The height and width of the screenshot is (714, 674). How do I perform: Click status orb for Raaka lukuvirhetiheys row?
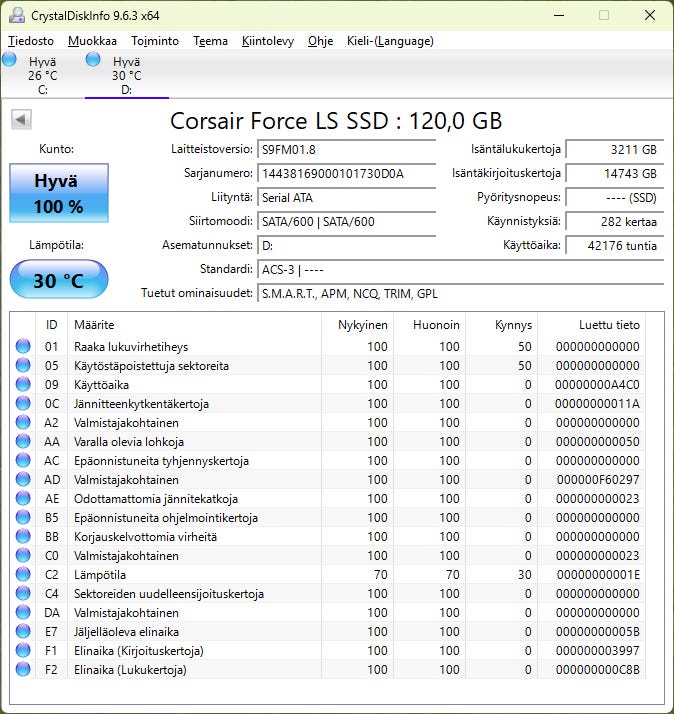[23, 347]
